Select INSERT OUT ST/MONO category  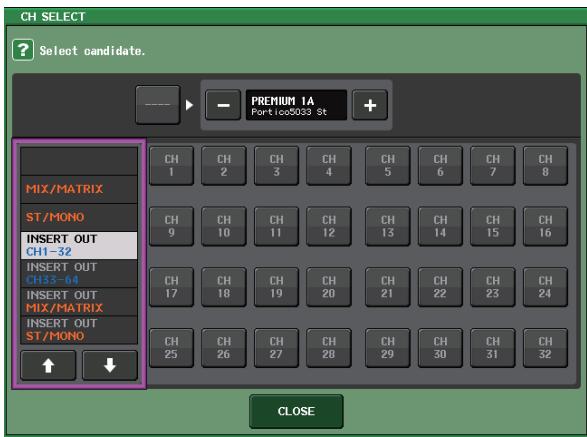[x=79, y=330]
